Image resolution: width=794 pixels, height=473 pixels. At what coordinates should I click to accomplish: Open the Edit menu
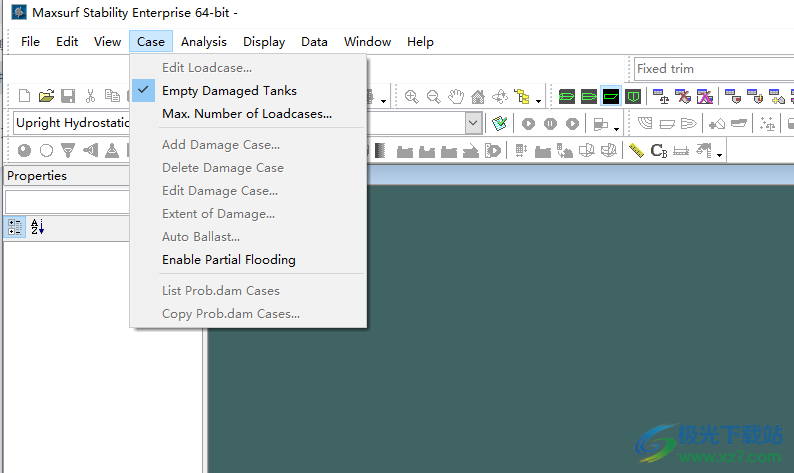click(x=67, y=42)
